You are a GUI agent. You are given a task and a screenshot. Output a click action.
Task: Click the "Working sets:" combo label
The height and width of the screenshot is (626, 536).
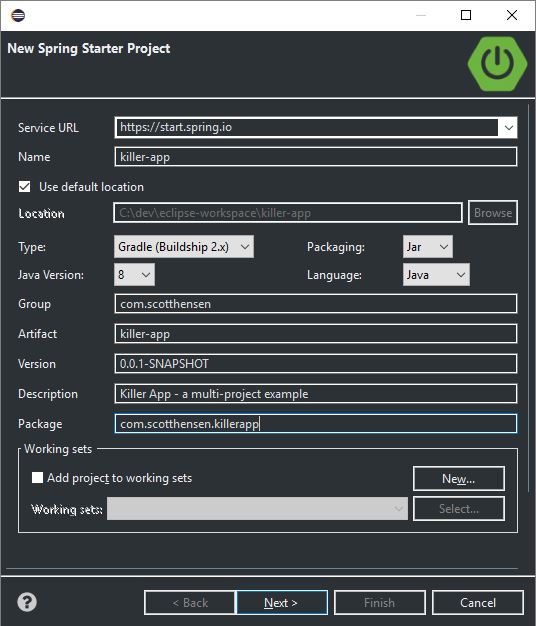(67, 509)
